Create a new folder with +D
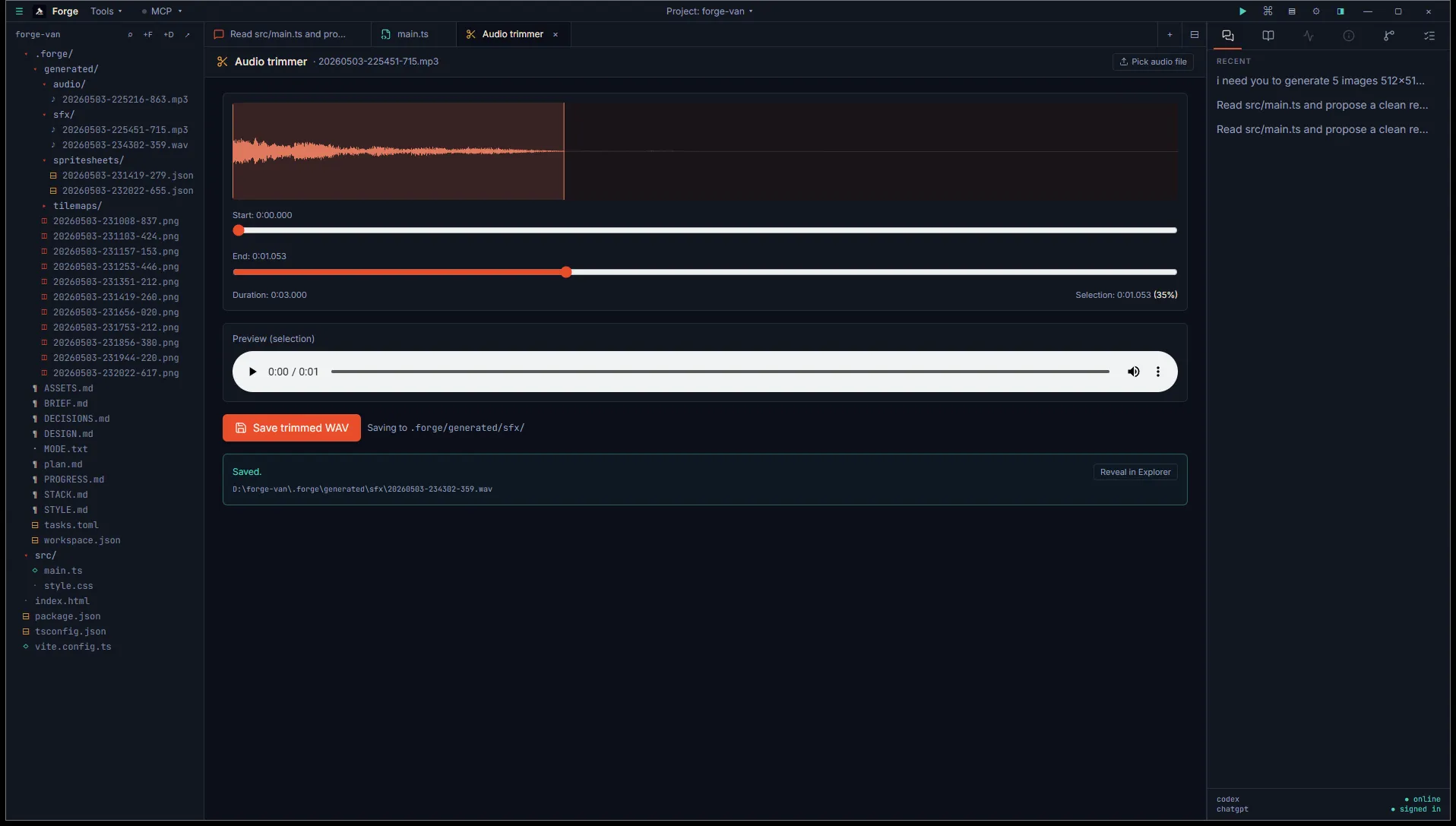The width and height of the screenshot is (1456, 826). pyautogui.click(x=169, y=35)
